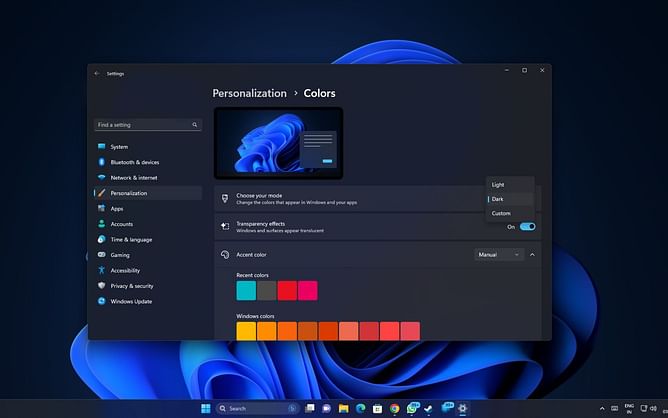Click the Accent color row header
Screen dimensions: 668x418
click(377, 254)
